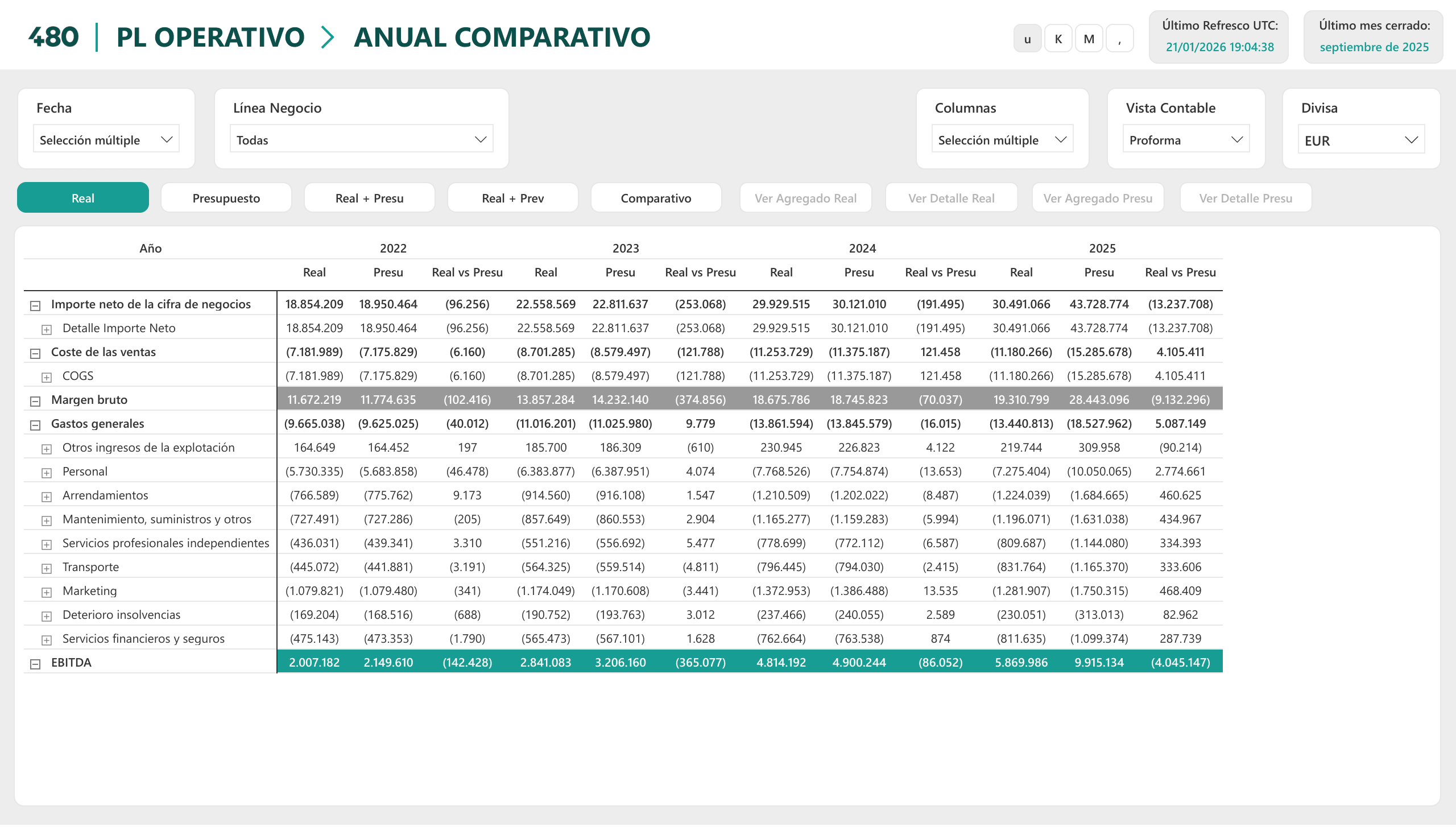Select thousands scale 'K' button

point(1058,39)
